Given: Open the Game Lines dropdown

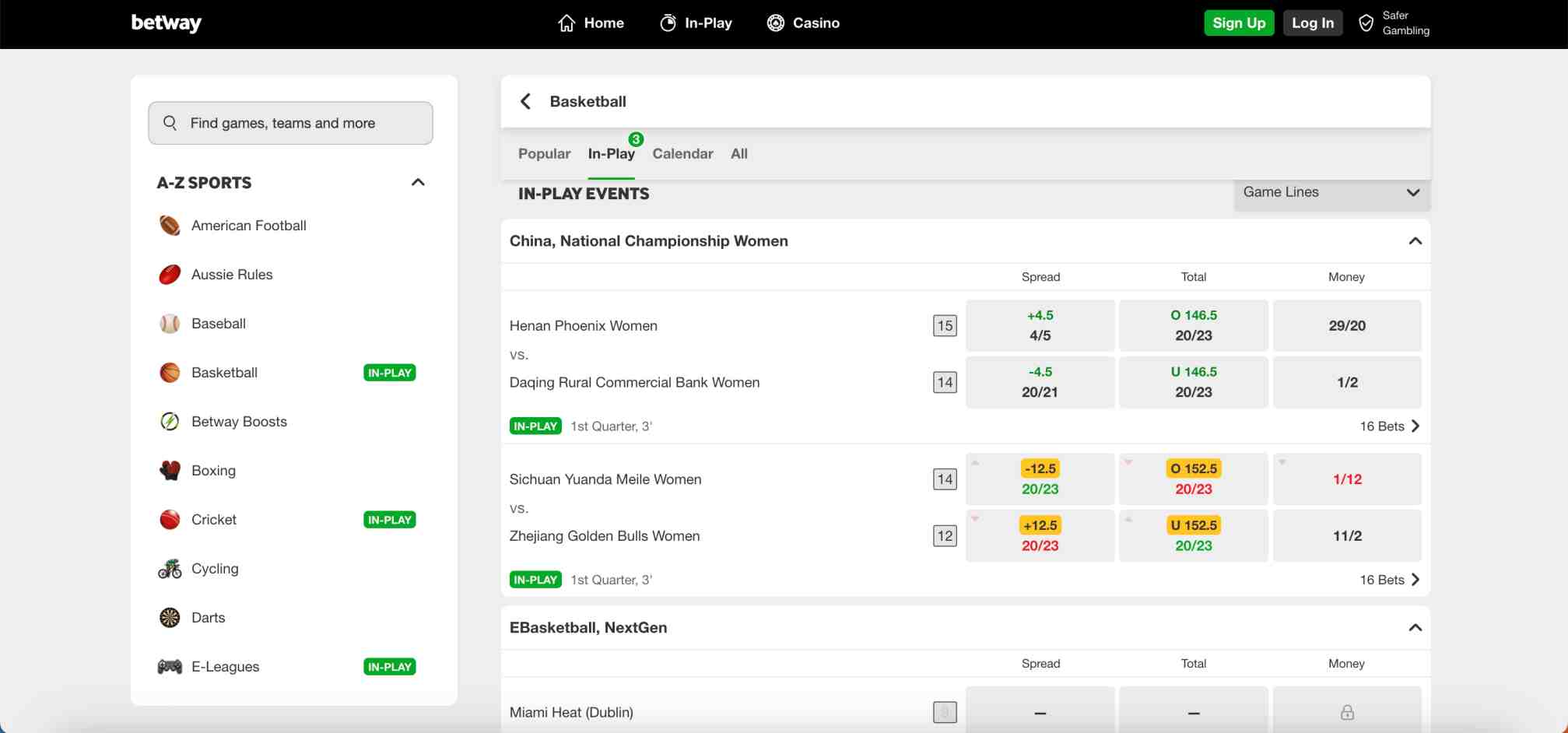Looking at the screenshot, I should point(1331,192).
